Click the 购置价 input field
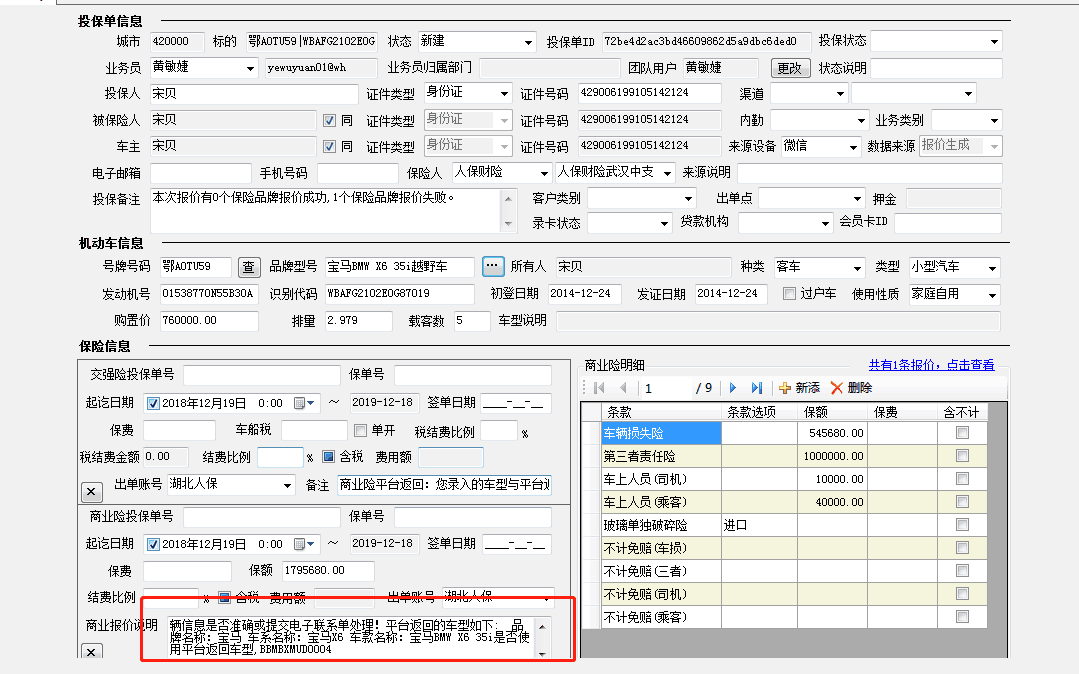 tap(204, 321)
